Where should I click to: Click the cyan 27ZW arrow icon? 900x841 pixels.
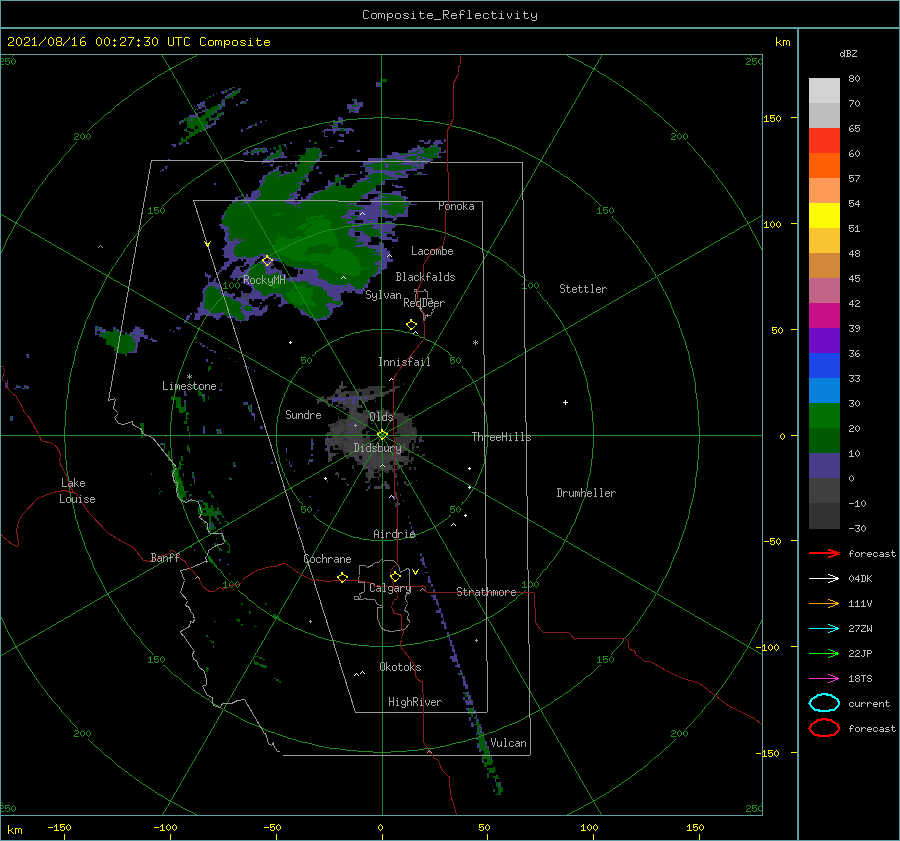point(824,629)
